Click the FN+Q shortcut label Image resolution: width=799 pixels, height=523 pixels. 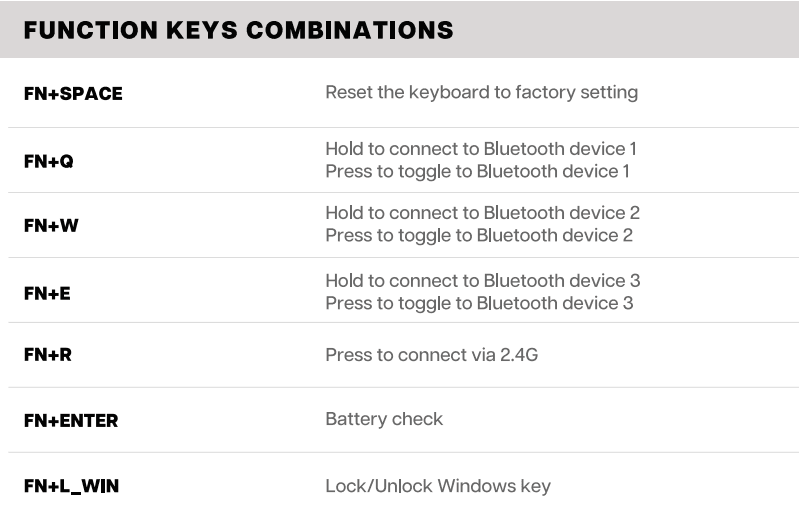click(x=48, y=161)
